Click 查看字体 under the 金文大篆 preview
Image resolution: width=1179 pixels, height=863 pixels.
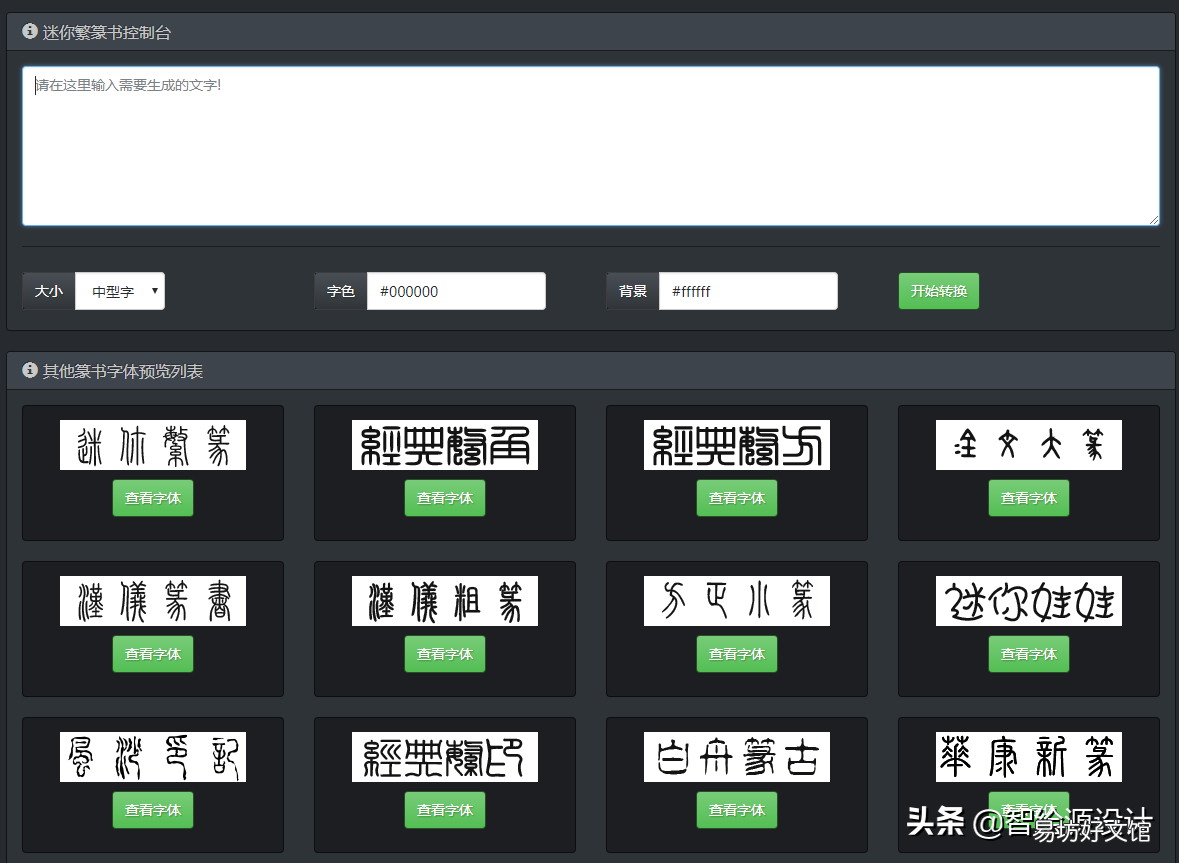1029,498
